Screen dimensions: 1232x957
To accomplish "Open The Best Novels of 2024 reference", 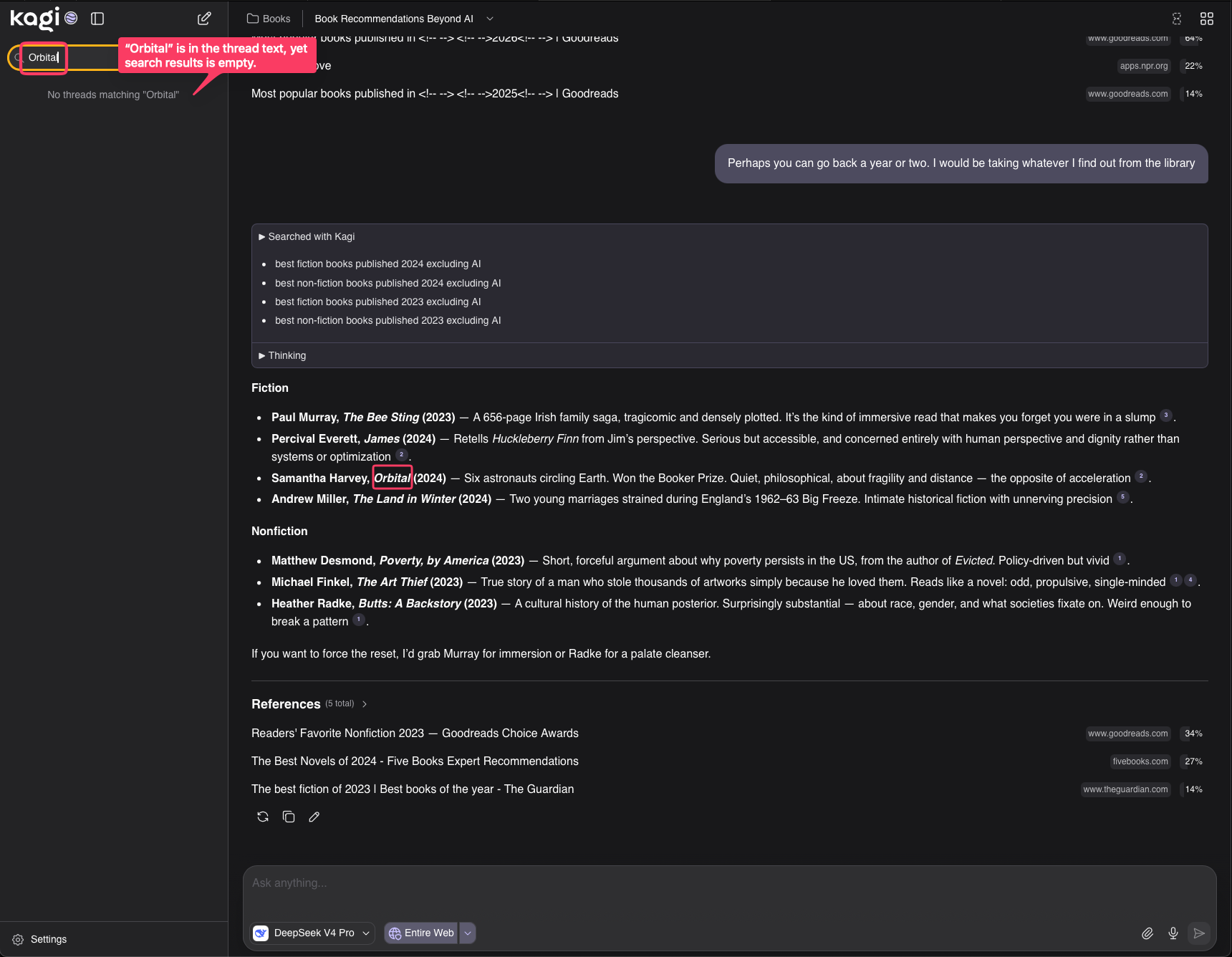I will [x=415, y=761].
